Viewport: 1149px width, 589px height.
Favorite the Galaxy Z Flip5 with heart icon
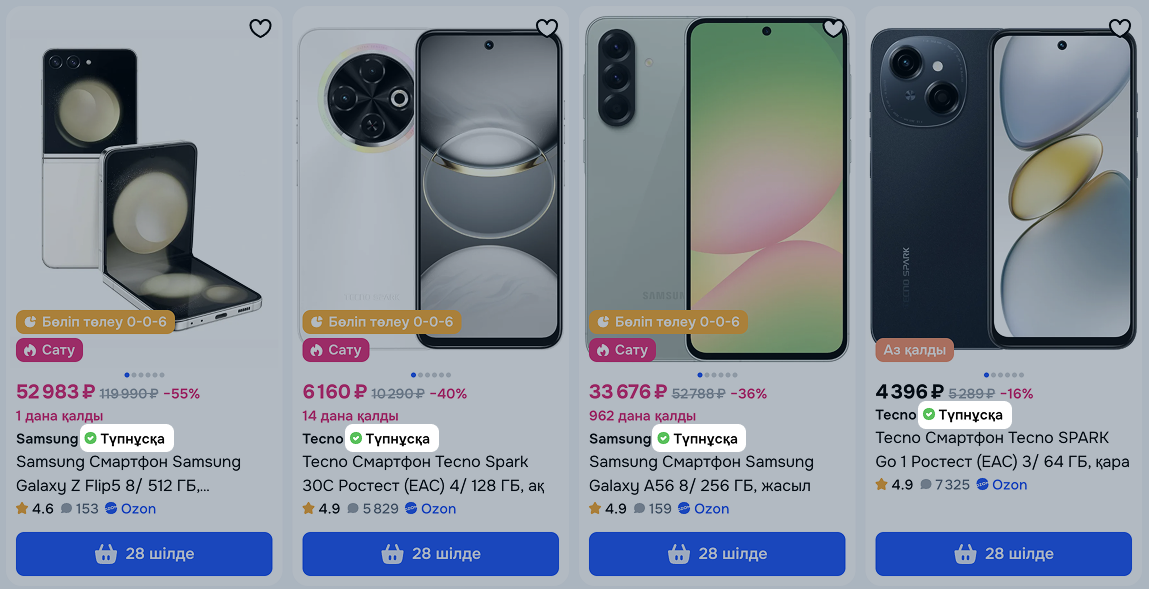(x=260, y=28)
